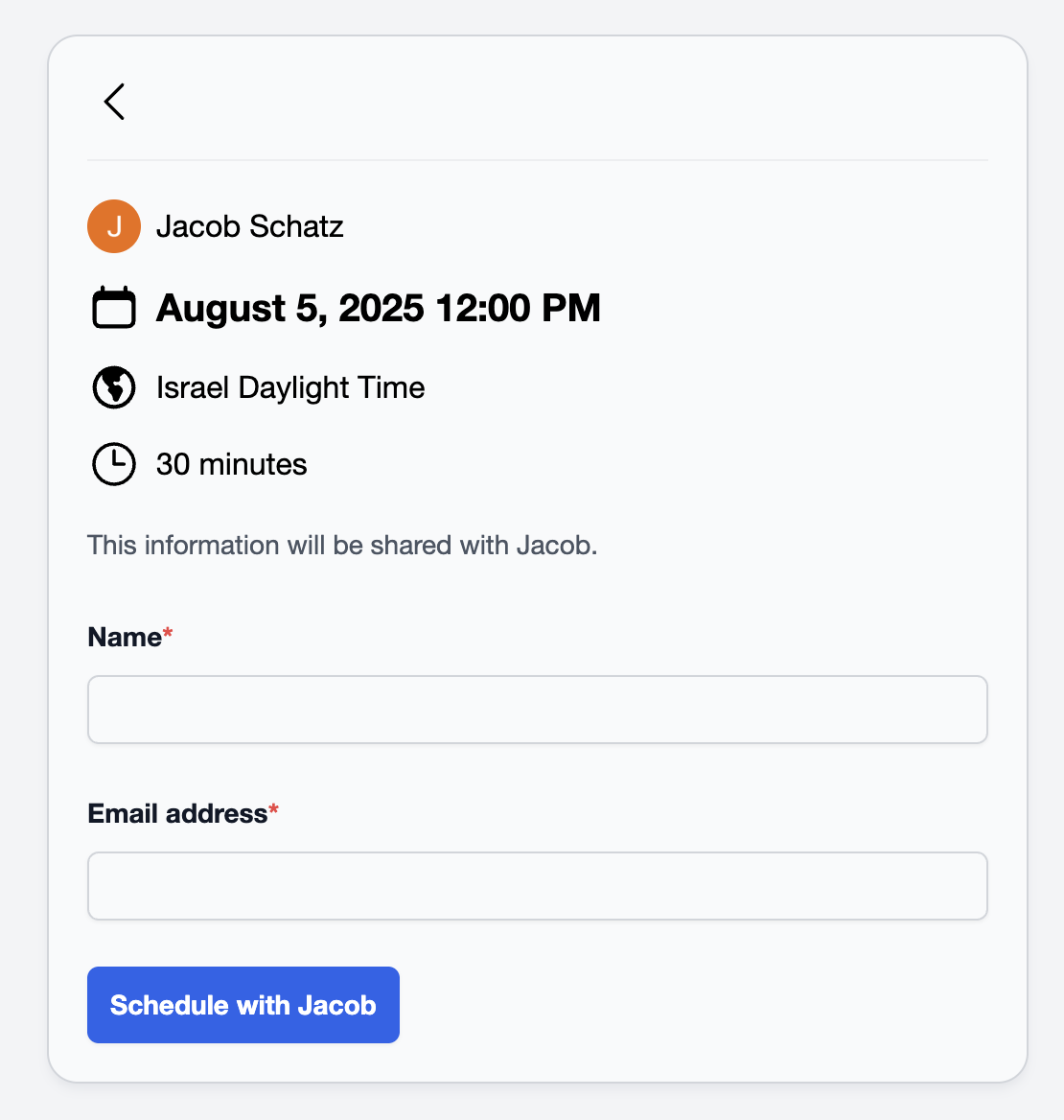Click the 30 minutes duration text
This screenshot has width=1064, height=1120.
click(232, 464)
